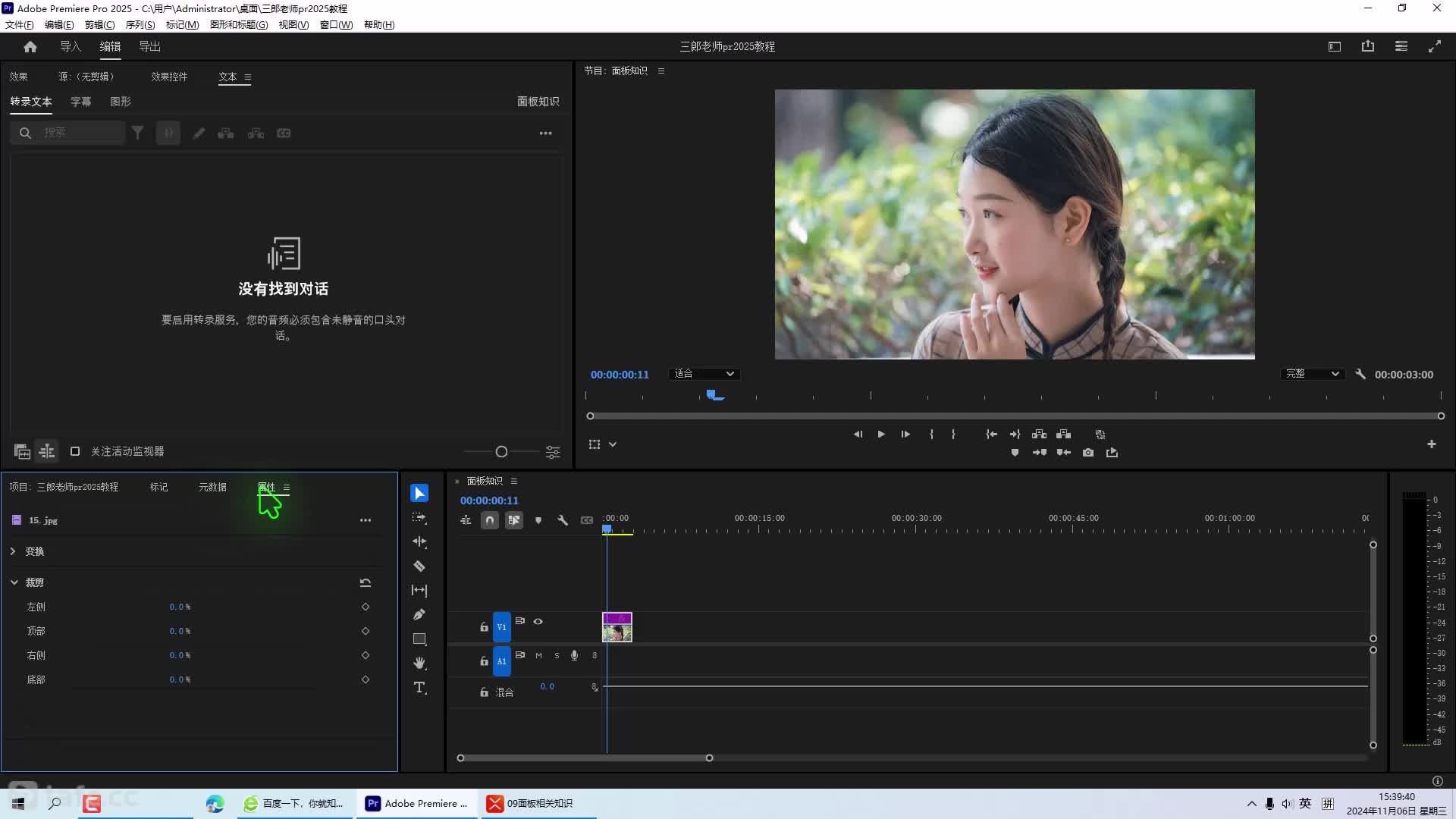Open the timeline panel menu

coord(514,482)
